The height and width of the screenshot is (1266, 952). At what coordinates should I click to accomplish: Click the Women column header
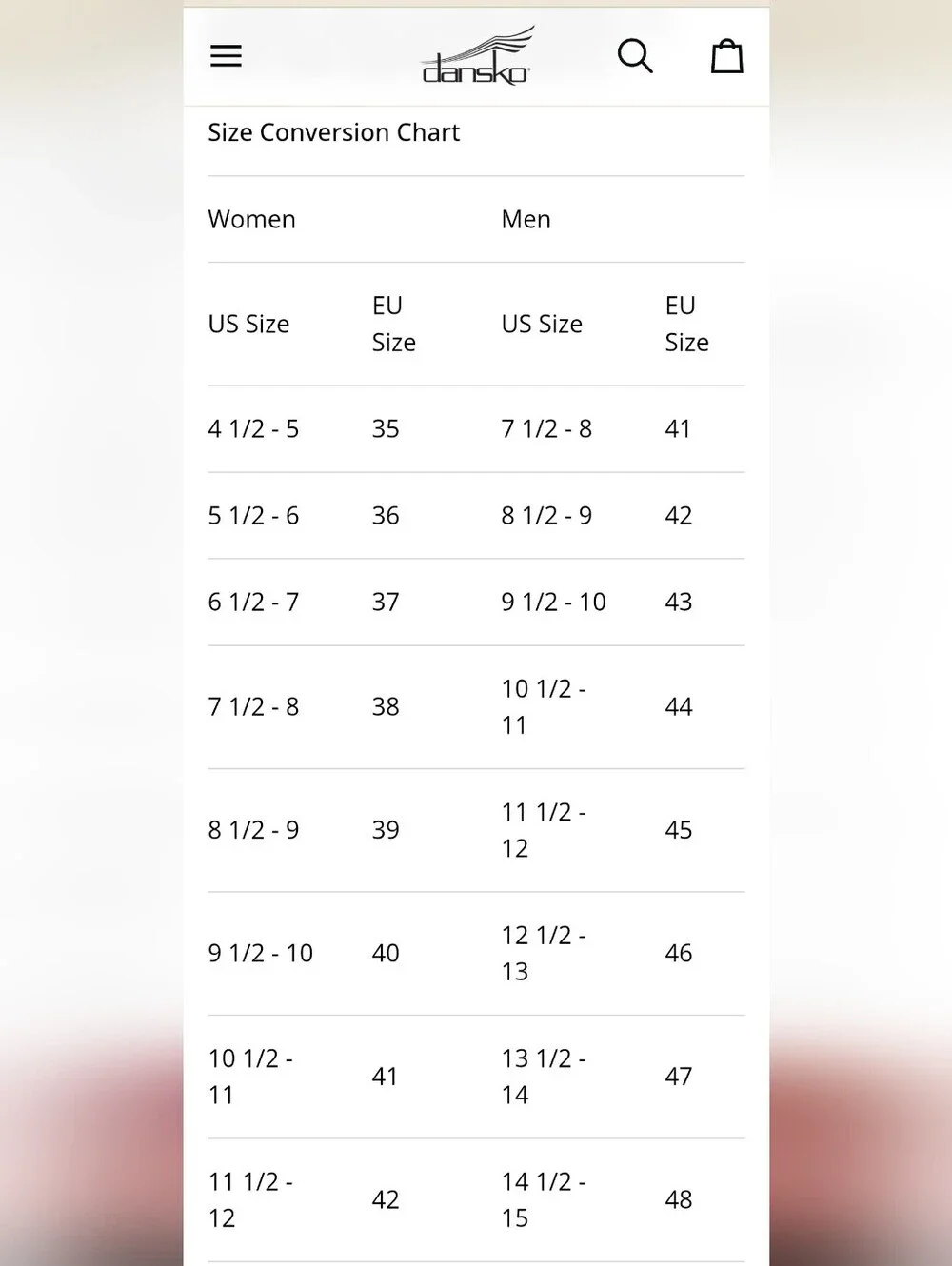point(252,220)
